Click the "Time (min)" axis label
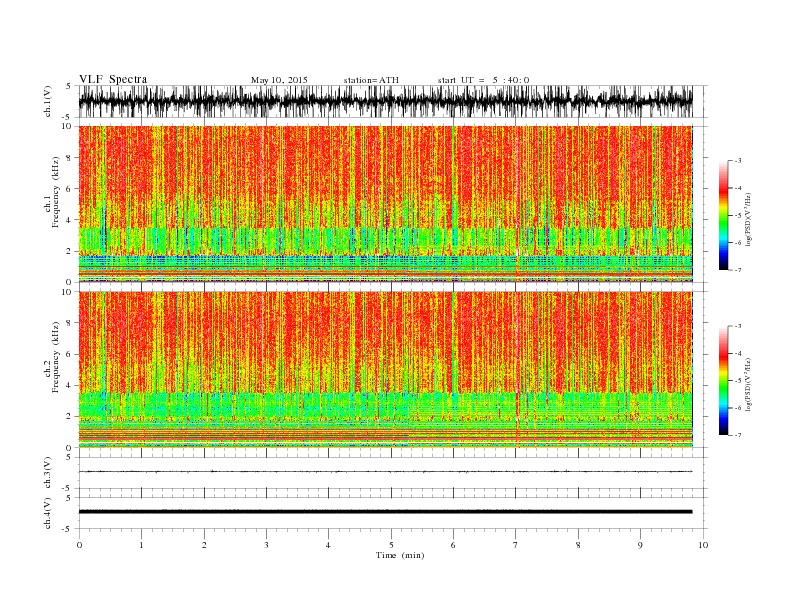 (400, 555)
